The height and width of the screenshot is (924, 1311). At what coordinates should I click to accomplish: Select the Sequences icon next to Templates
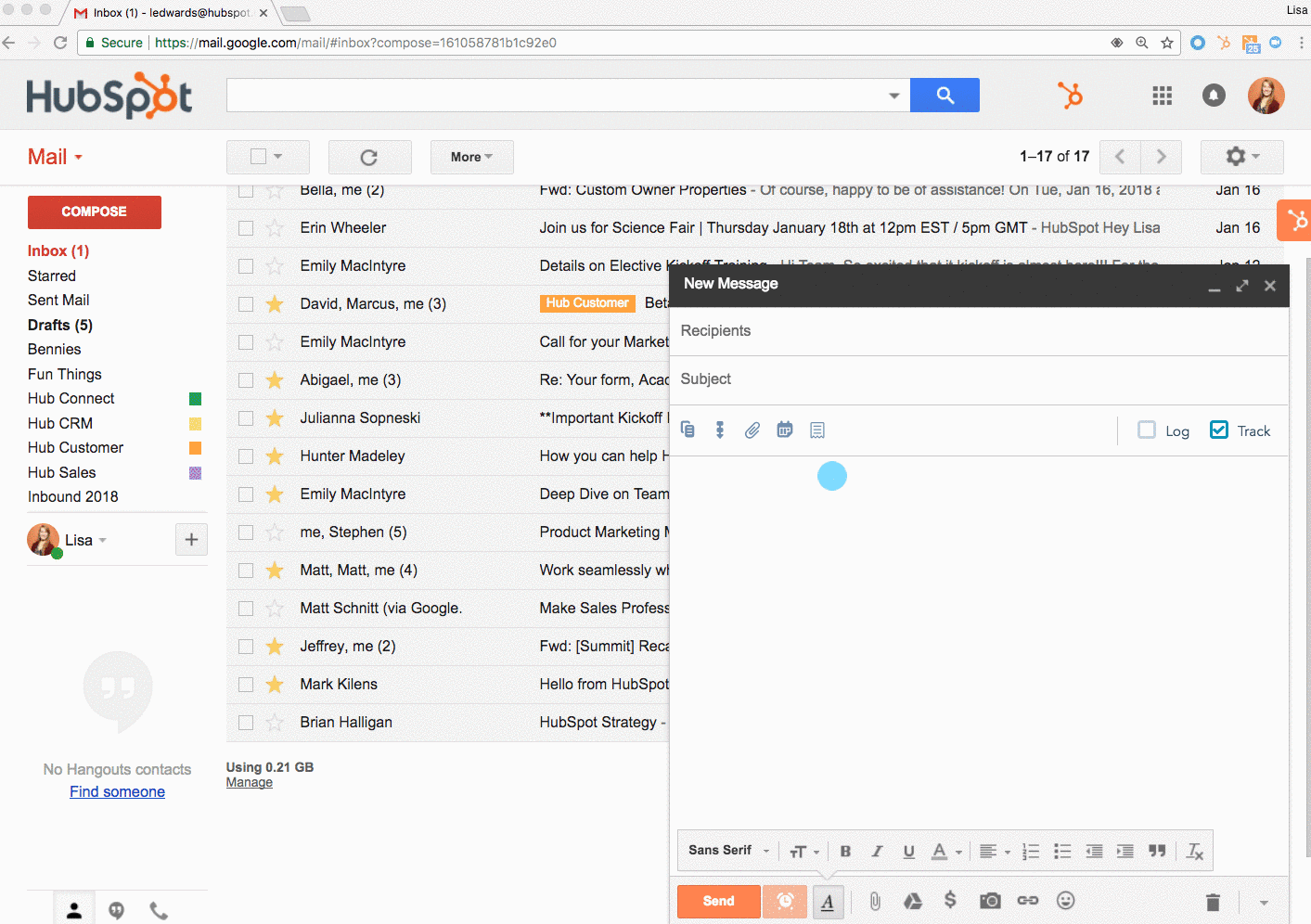(x=720, y=430)
